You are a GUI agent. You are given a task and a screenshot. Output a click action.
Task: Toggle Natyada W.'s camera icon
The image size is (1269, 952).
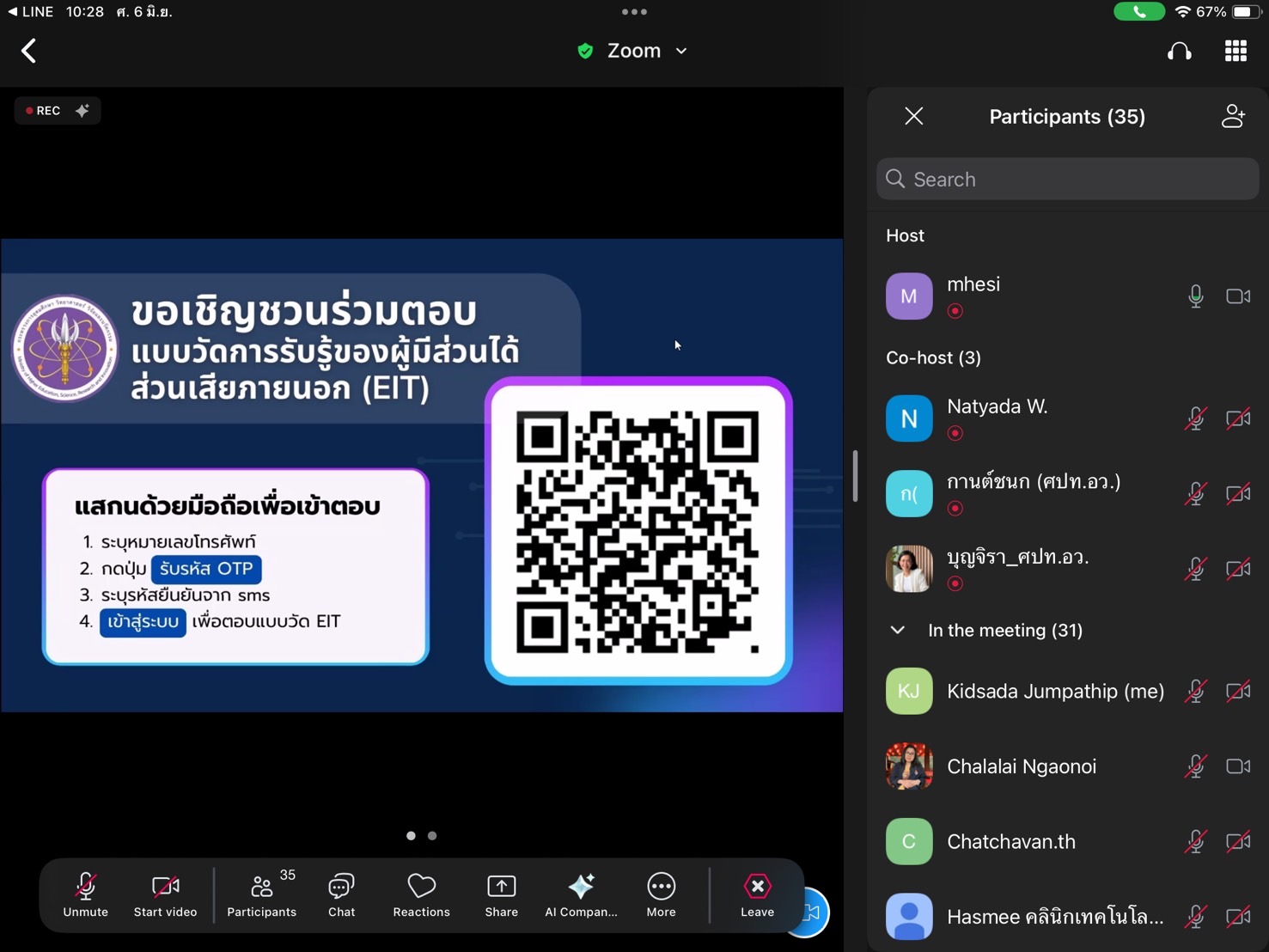click(x=1238, y=418)
